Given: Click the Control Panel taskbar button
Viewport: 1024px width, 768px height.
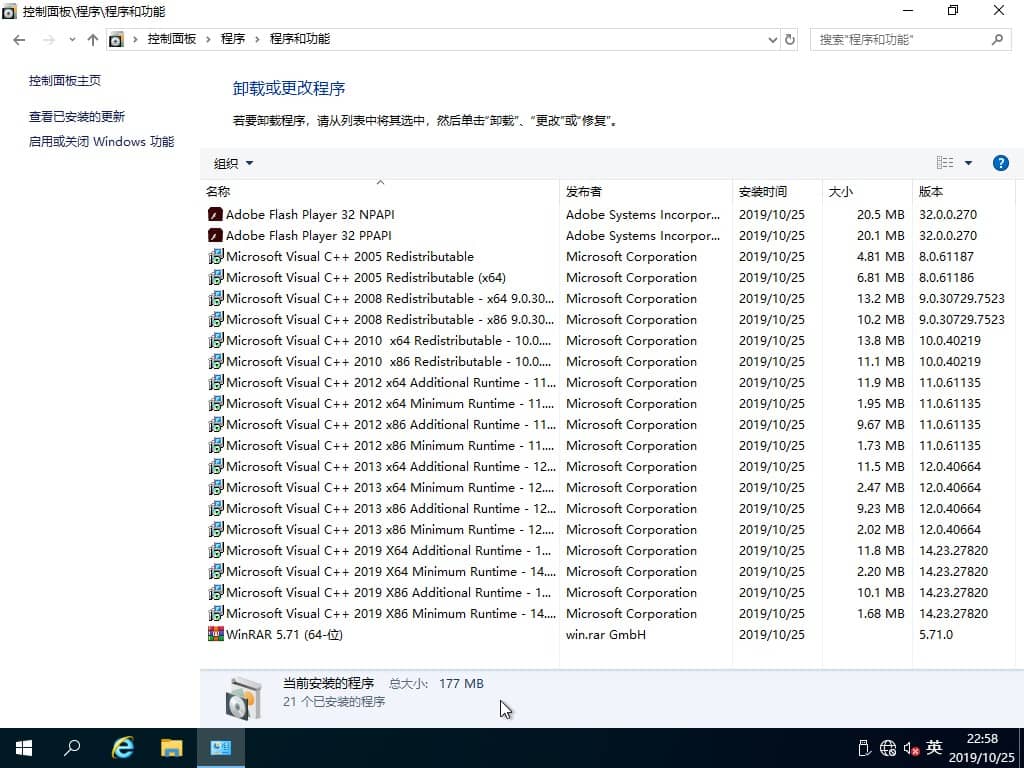Looking at the screenshot, I should coord(221,748).
